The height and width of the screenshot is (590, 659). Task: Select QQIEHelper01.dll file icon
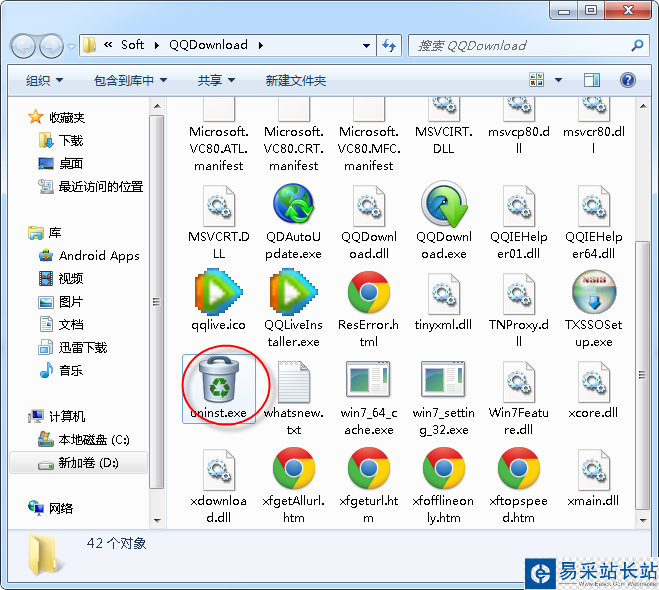[519, 206]
